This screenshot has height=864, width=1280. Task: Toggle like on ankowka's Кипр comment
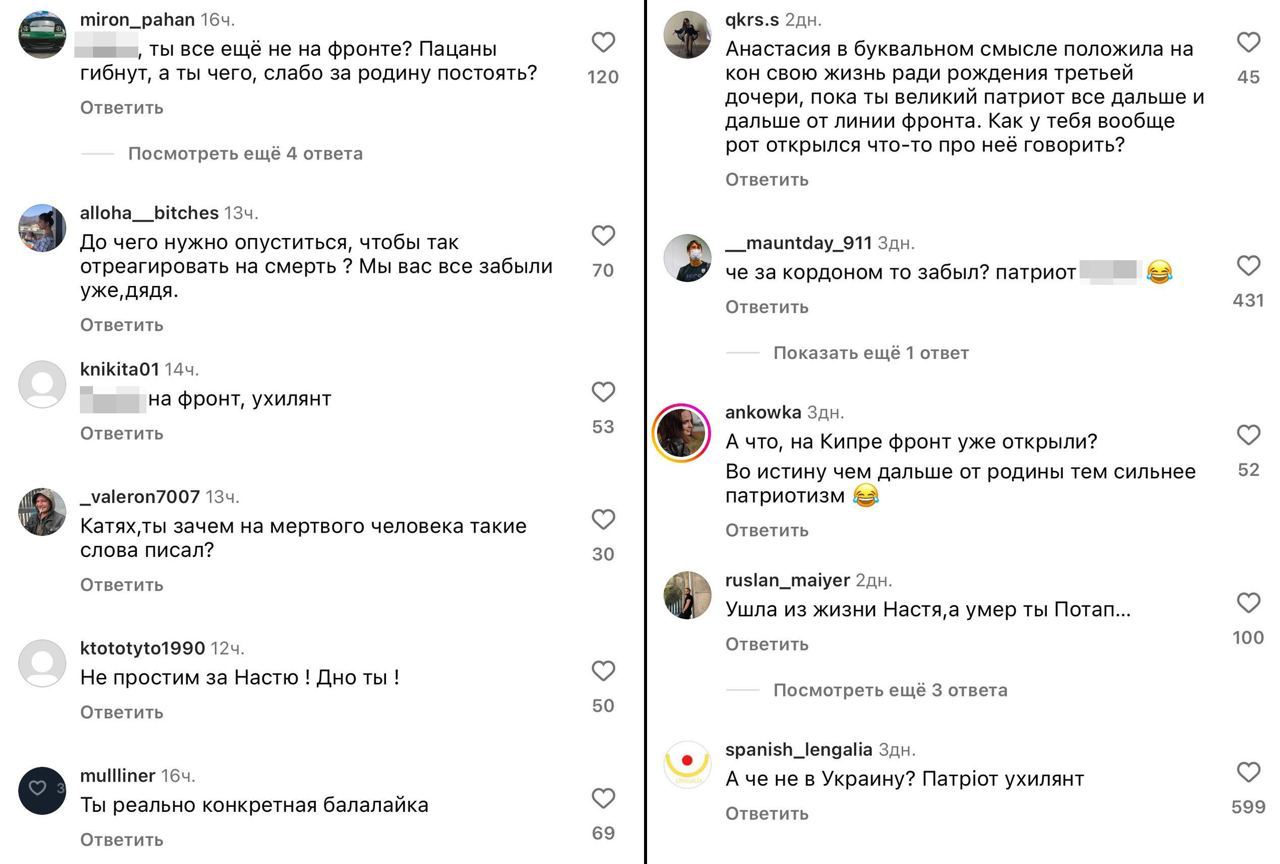pos(1248,435)
